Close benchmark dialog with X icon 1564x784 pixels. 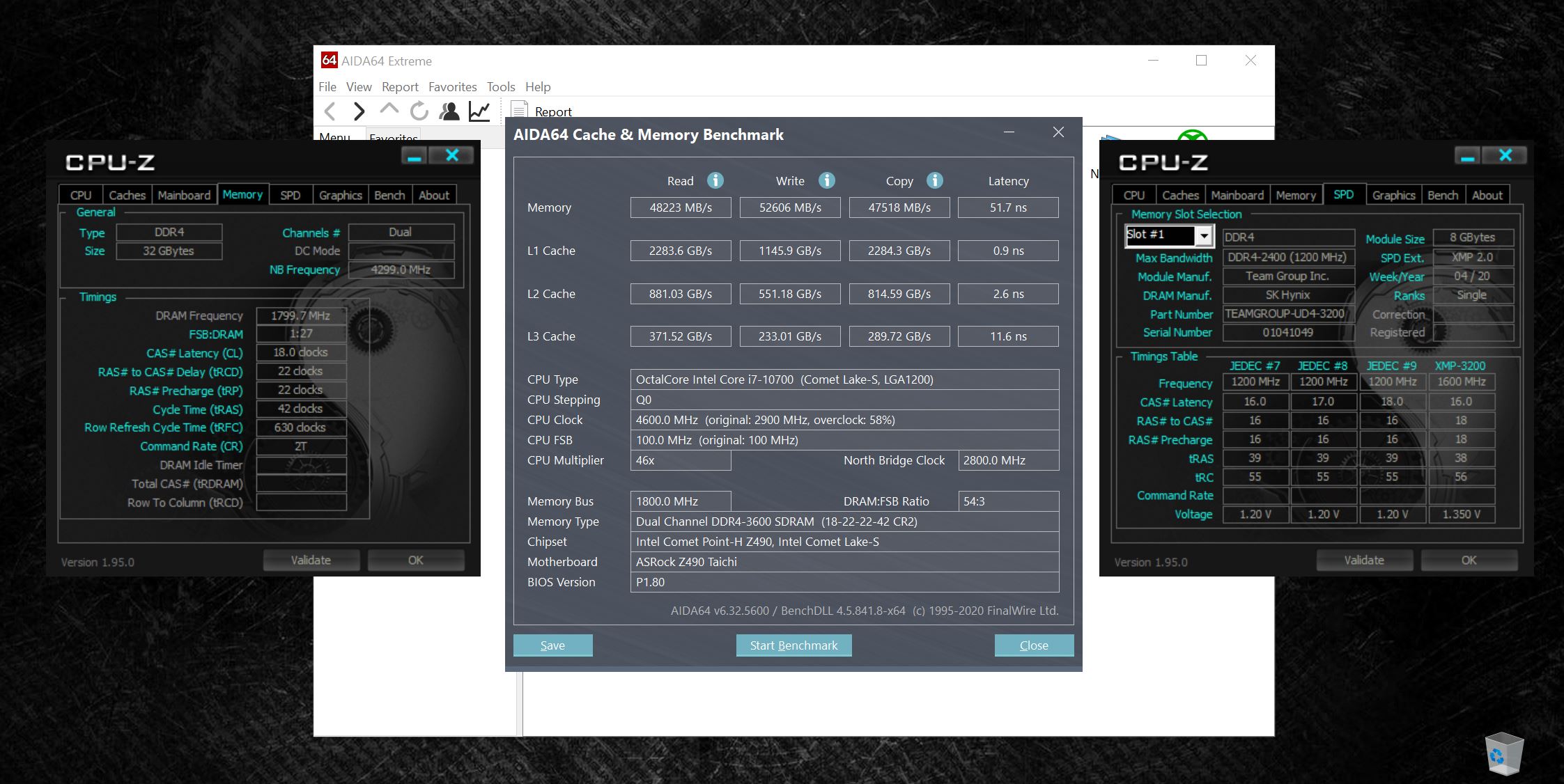pos(1058,132)
